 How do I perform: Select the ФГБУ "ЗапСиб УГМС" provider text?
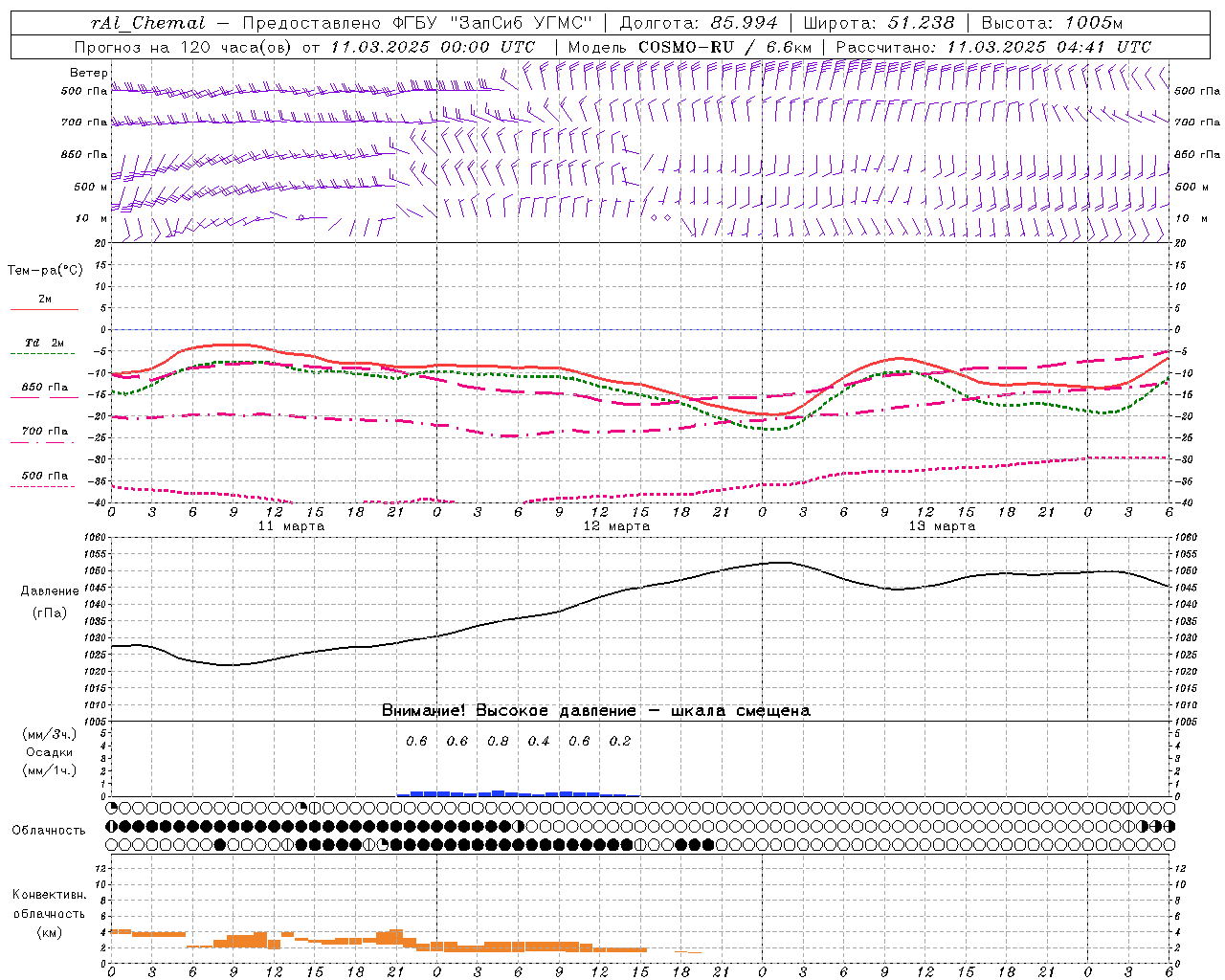coord(493,23)
